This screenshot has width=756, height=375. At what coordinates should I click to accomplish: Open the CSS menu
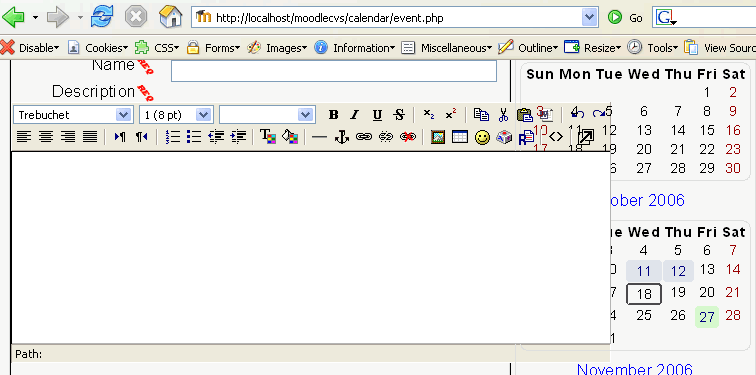click(x=157, y=47)
